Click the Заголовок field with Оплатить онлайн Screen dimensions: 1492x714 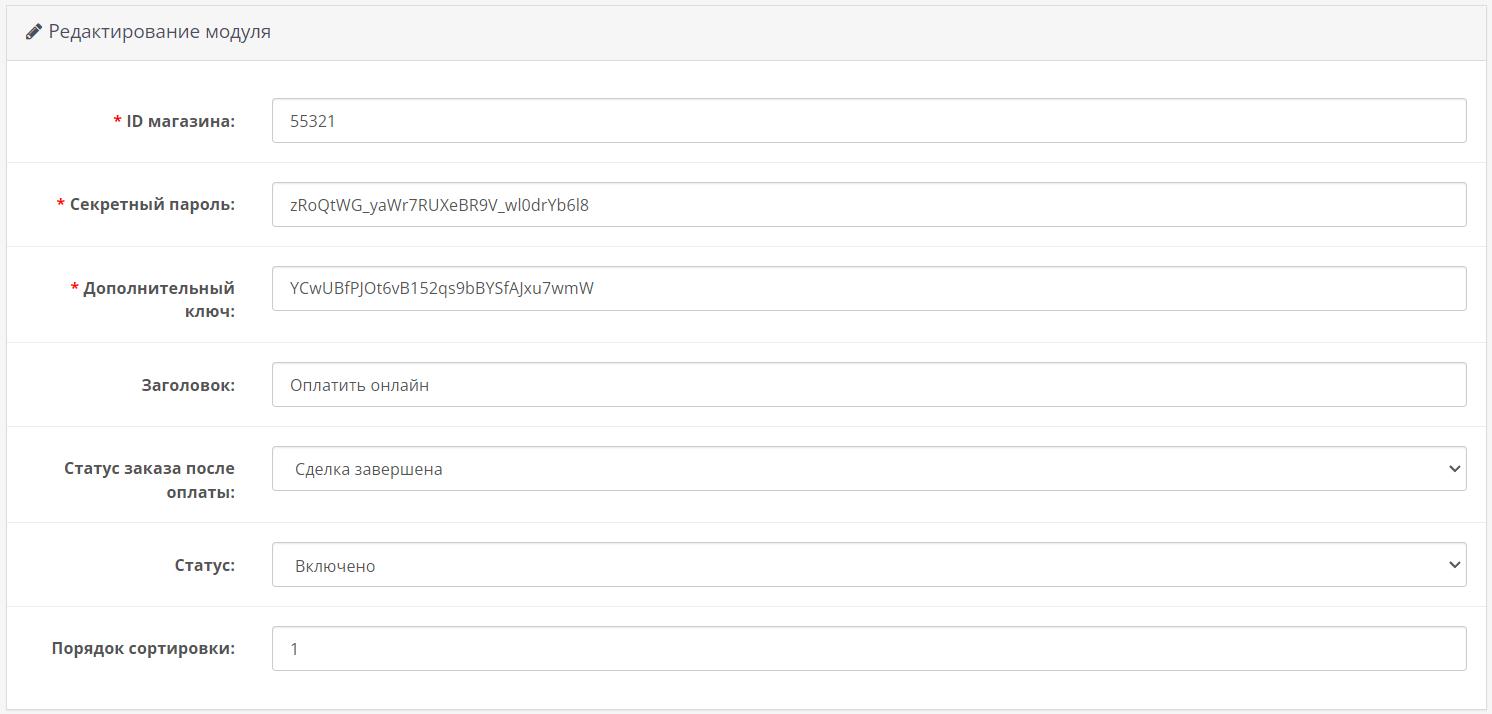pos(868,385)
